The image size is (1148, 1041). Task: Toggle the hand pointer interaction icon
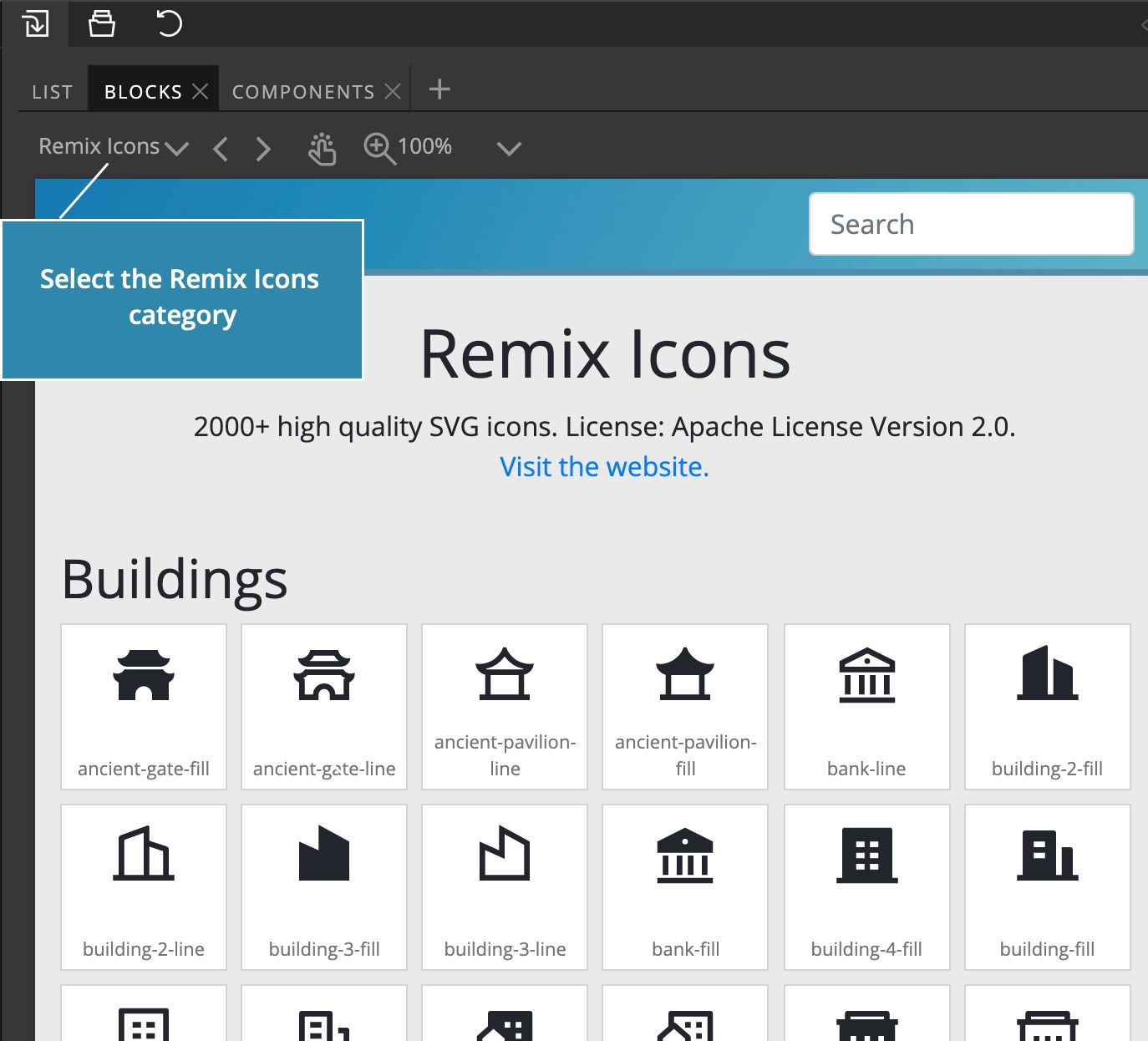pos(322,149)
